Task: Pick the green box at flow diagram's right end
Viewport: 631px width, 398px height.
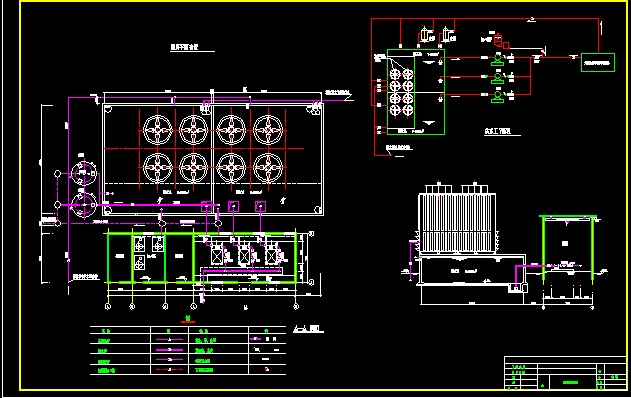Action: [598, 62]
